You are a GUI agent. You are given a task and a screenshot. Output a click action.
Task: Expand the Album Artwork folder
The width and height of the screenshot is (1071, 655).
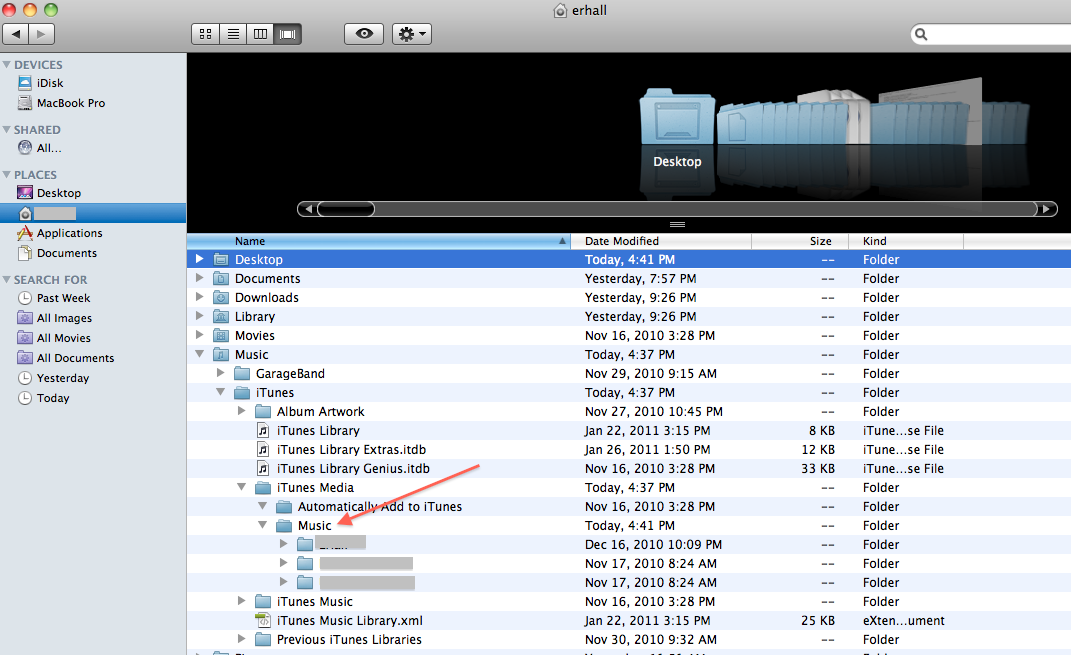pyautogui.click(x=242, y=411)
